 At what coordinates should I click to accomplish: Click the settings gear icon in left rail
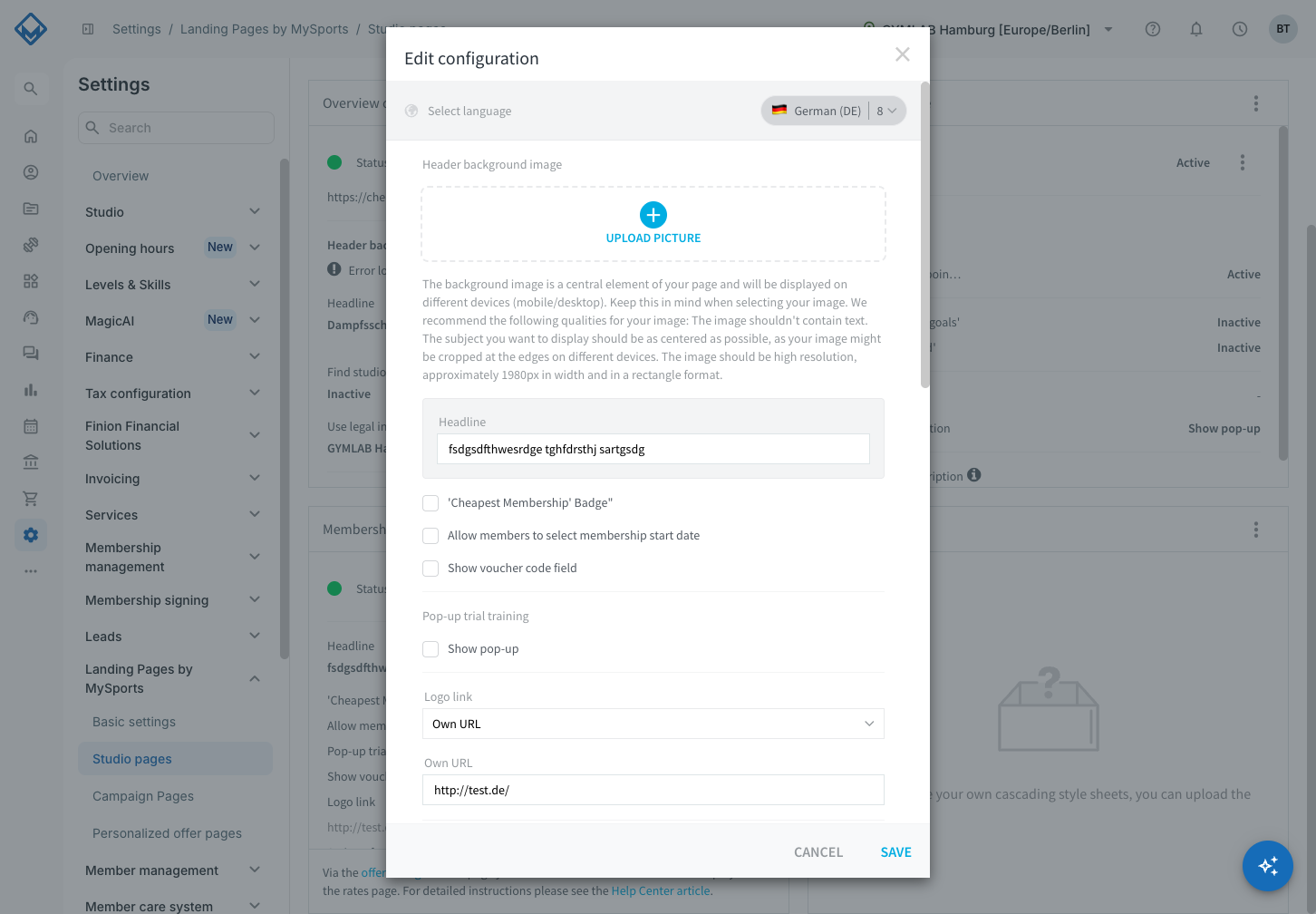point(31,535)
